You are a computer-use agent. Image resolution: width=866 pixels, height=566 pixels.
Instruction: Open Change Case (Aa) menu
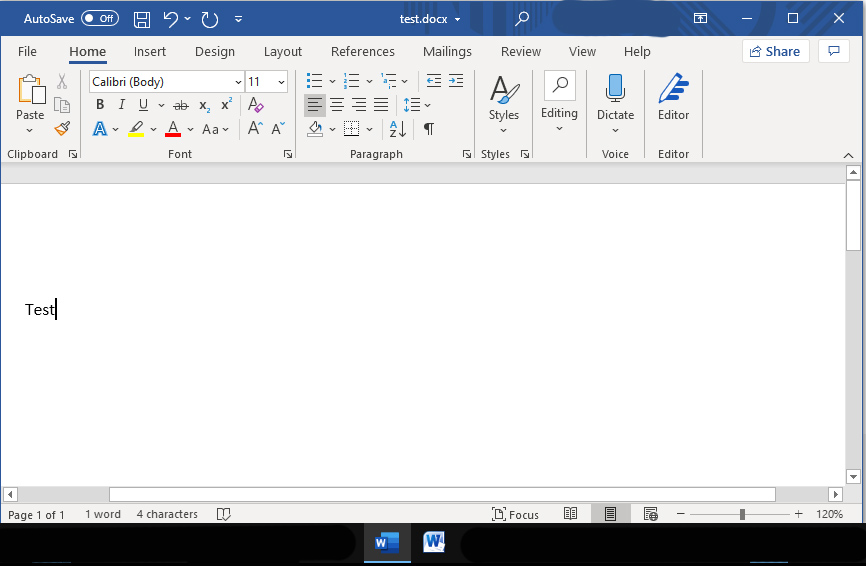[x=215, y=130]
